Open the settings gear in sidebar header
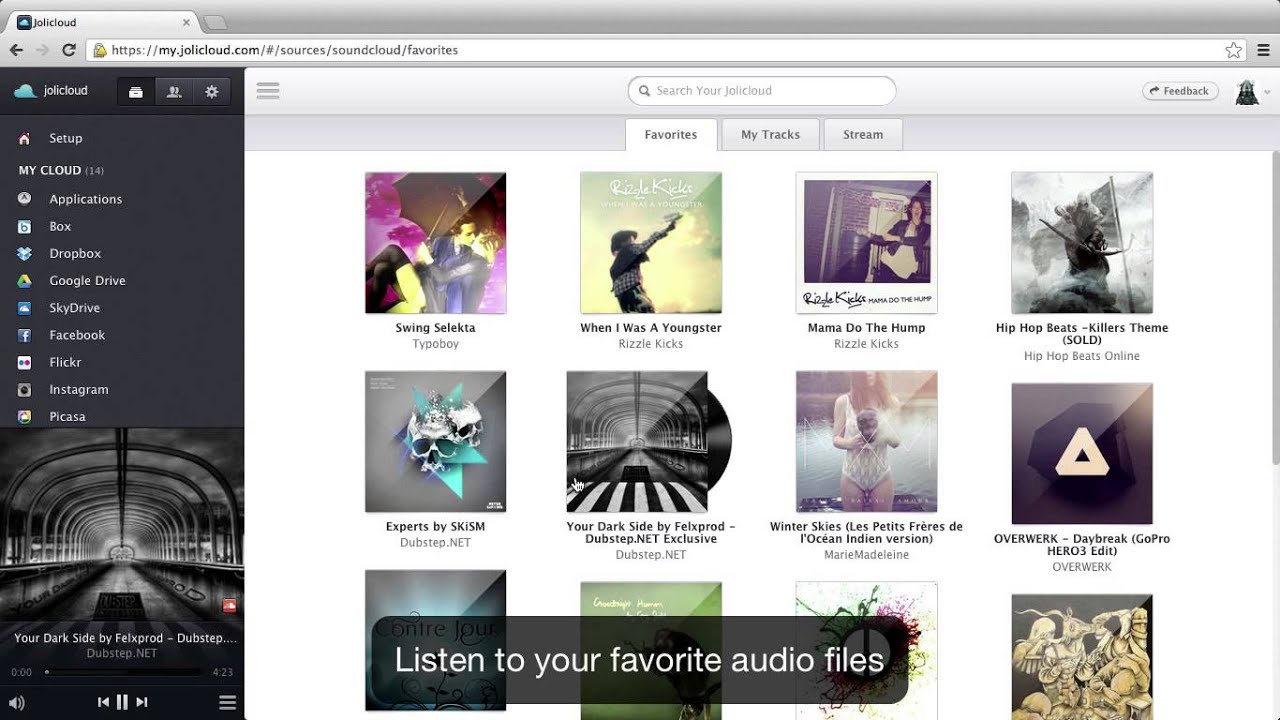Viewport: 1280px width, 720px height. (x=211, y=91)
